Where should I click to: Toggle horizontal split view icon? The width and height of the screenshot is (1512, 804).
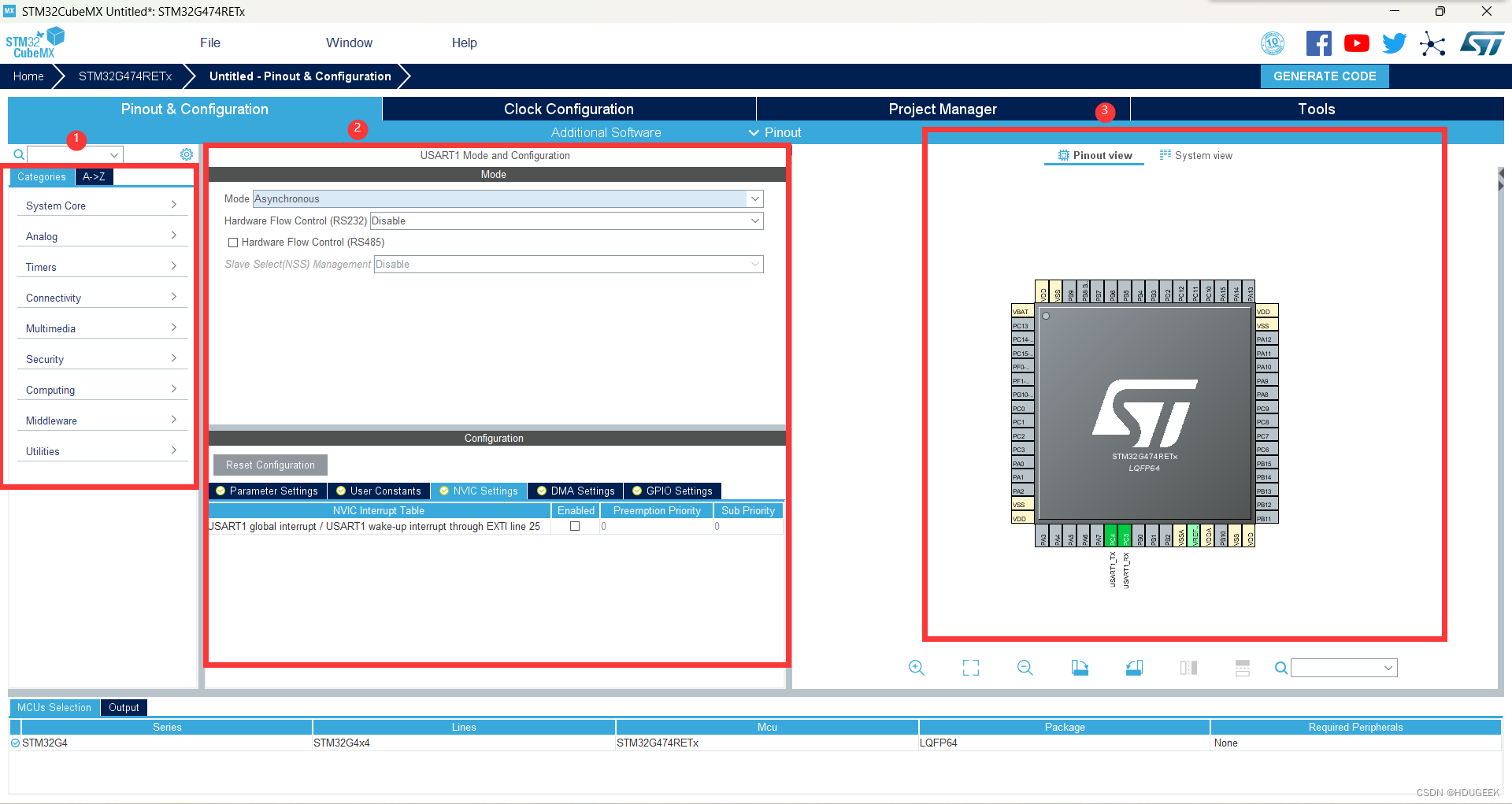point(1243,668)
